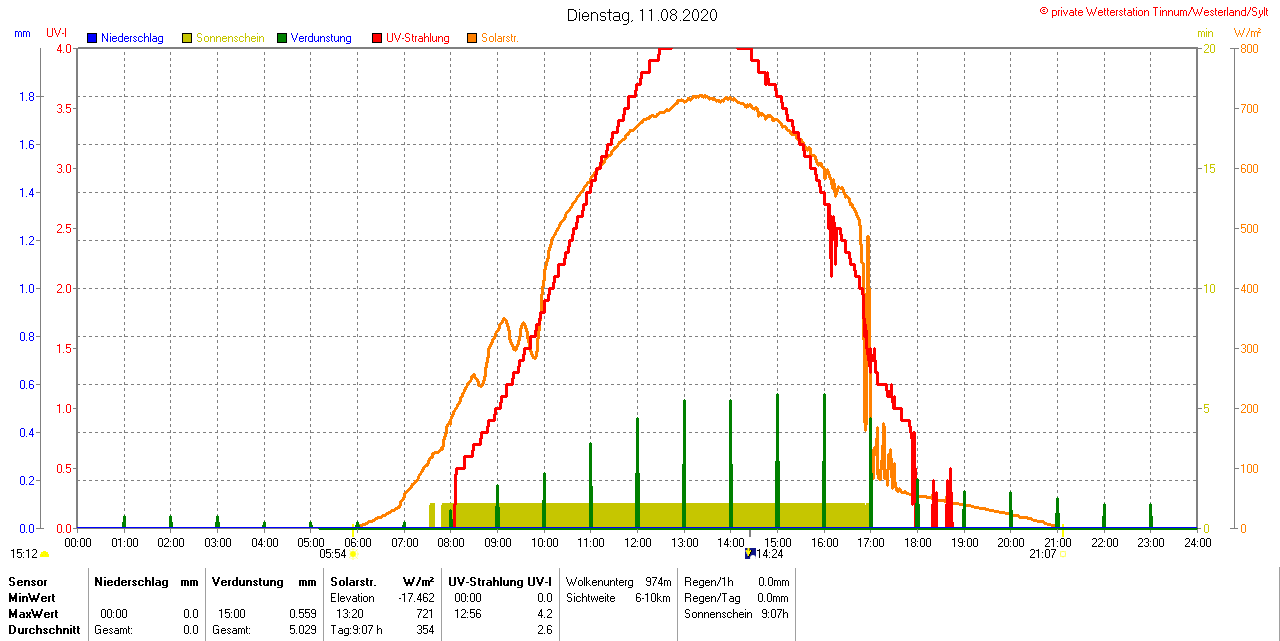Click the 24:00 label on the time axis
Image resolution: width=1280 pixels, height=641 pixels.
coord(1197,542)
